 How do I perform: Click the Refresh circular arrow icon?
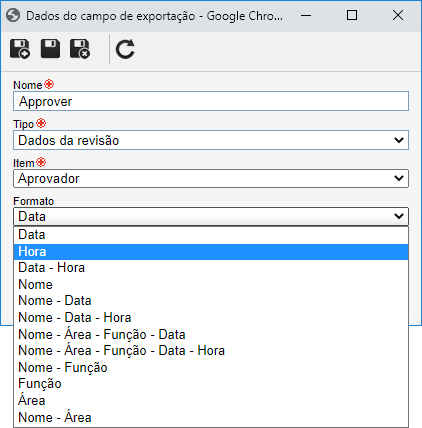[x=125, y=49]
